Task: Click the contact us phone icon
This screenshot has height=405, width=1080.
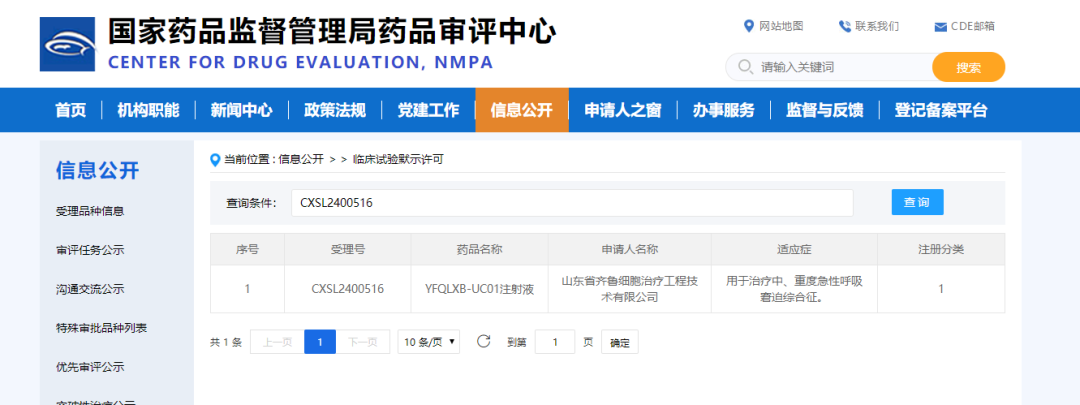Action: point(845,26)
